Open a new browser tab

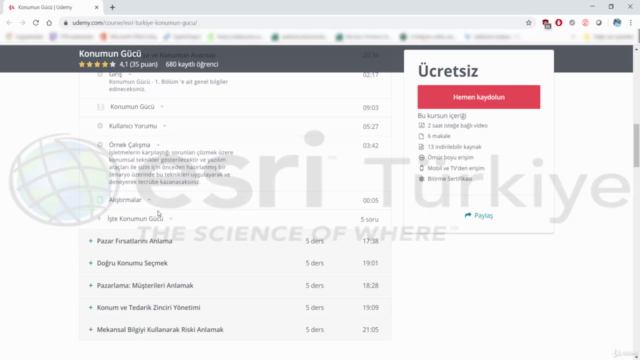(112, 7)
